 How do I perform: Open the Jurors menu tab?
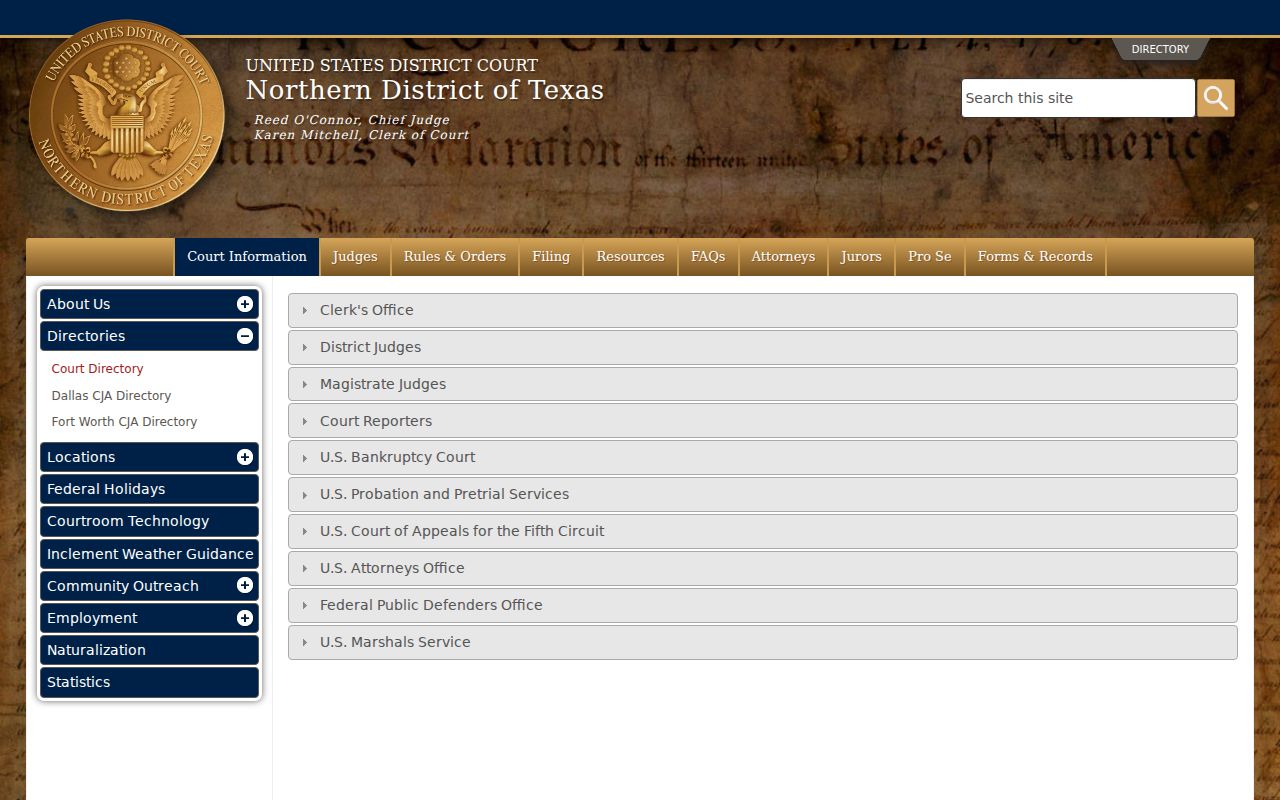pos(861,257)
